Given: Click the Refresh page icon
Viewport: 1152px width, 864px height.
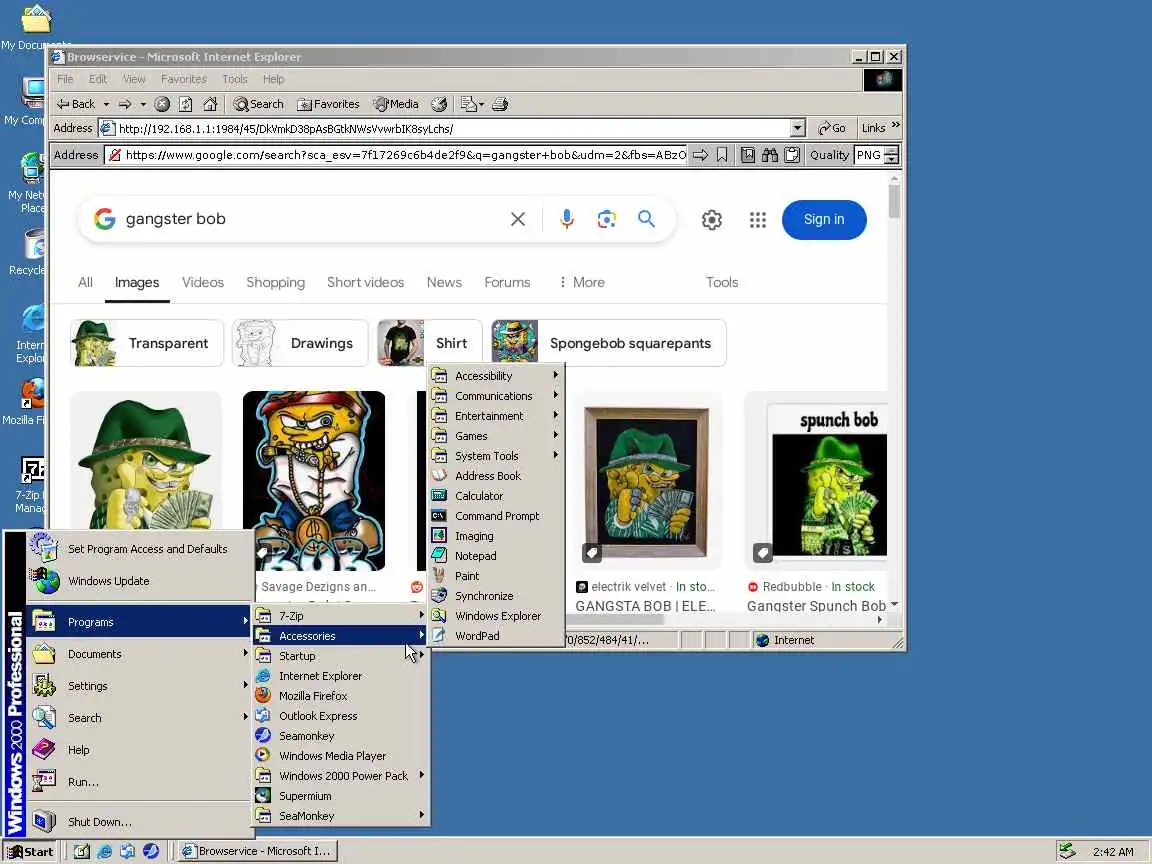Looking at the screenshot, I should pos(186,104).
